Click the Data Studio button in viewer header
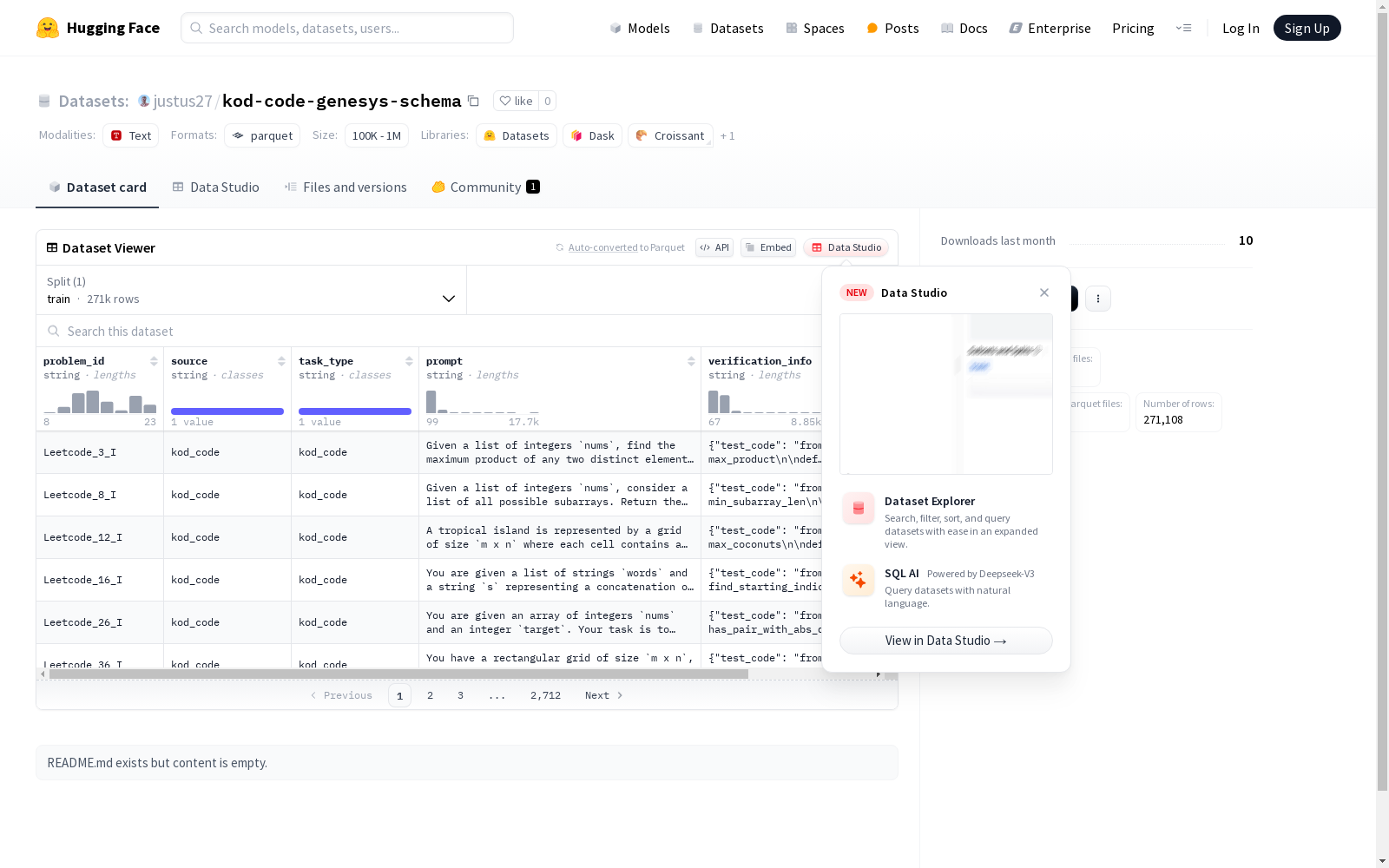The width and height of the screenshot is (1389, 868). tap(846, 247)
